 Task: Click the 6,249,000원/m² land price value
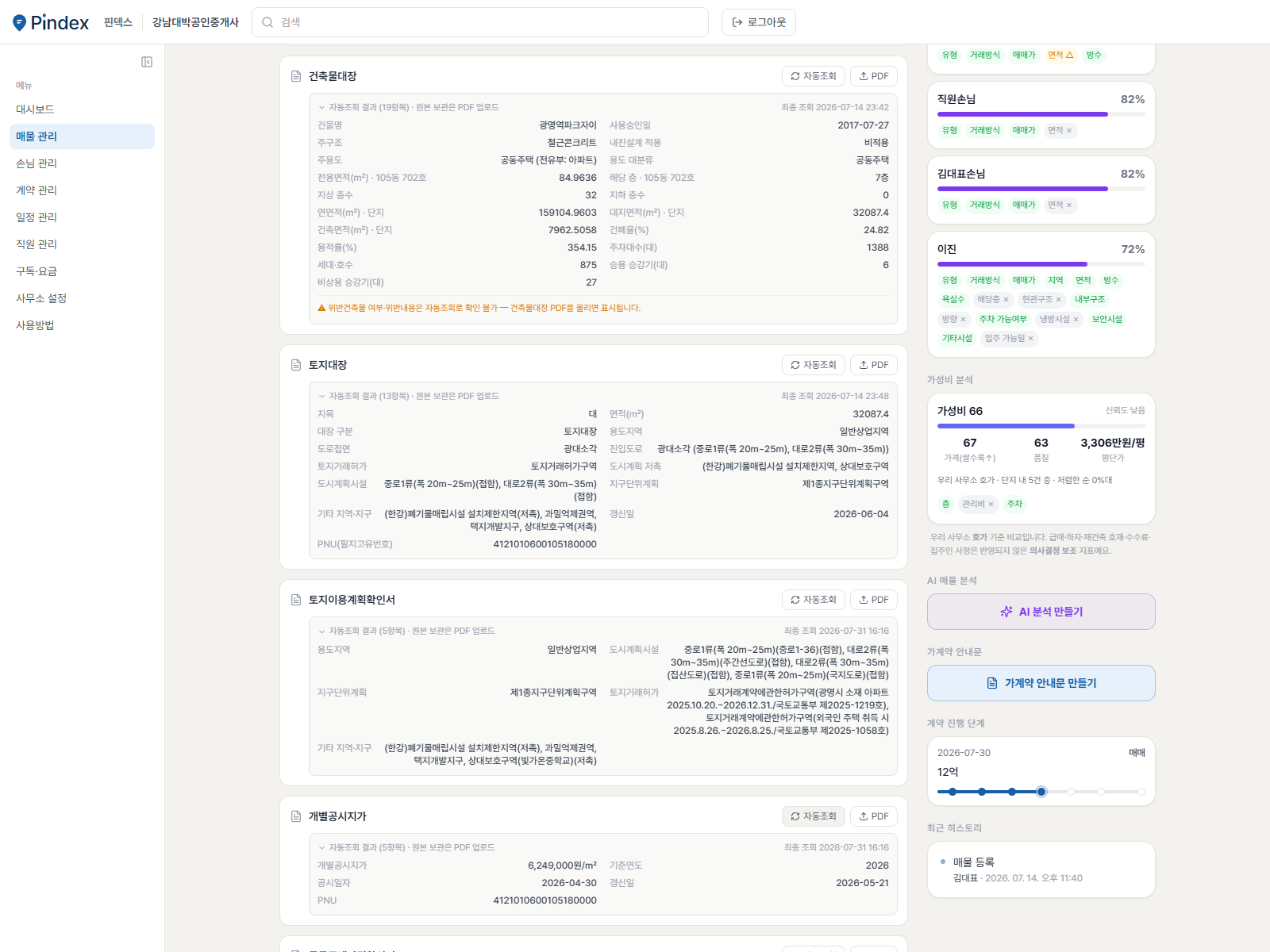563,866
